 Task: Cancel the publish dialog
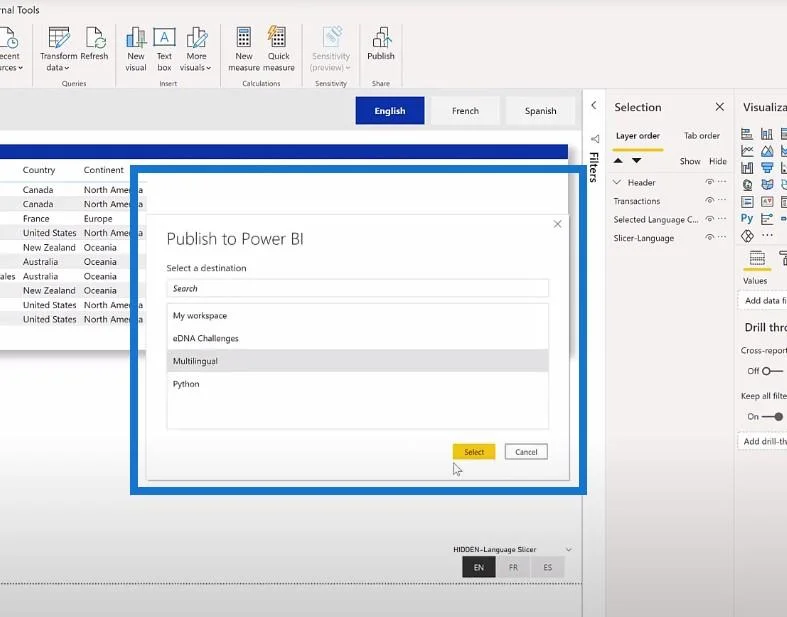tap(526, 452)
